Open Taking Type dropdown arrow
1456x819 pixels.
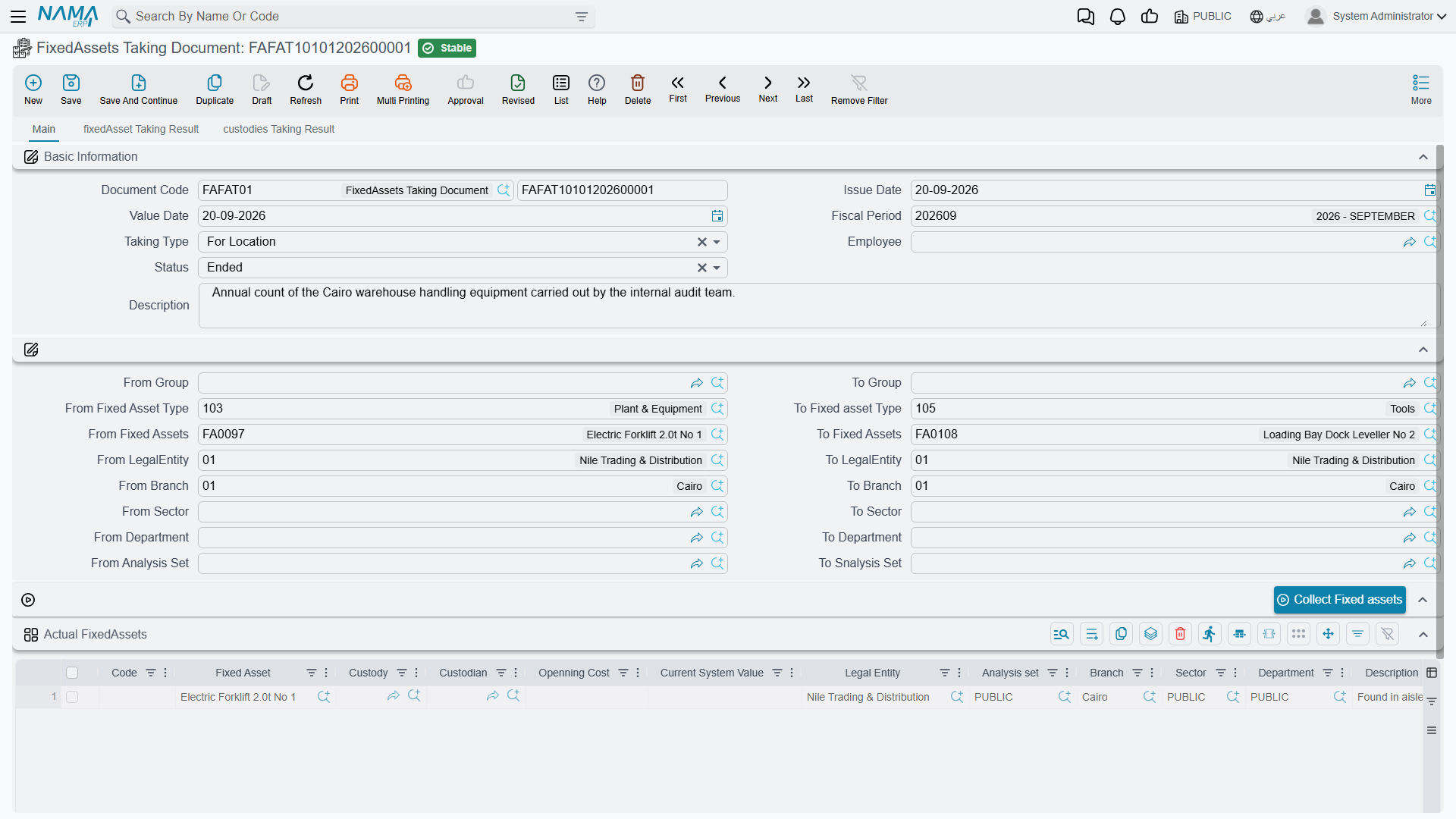coord(717,242)
